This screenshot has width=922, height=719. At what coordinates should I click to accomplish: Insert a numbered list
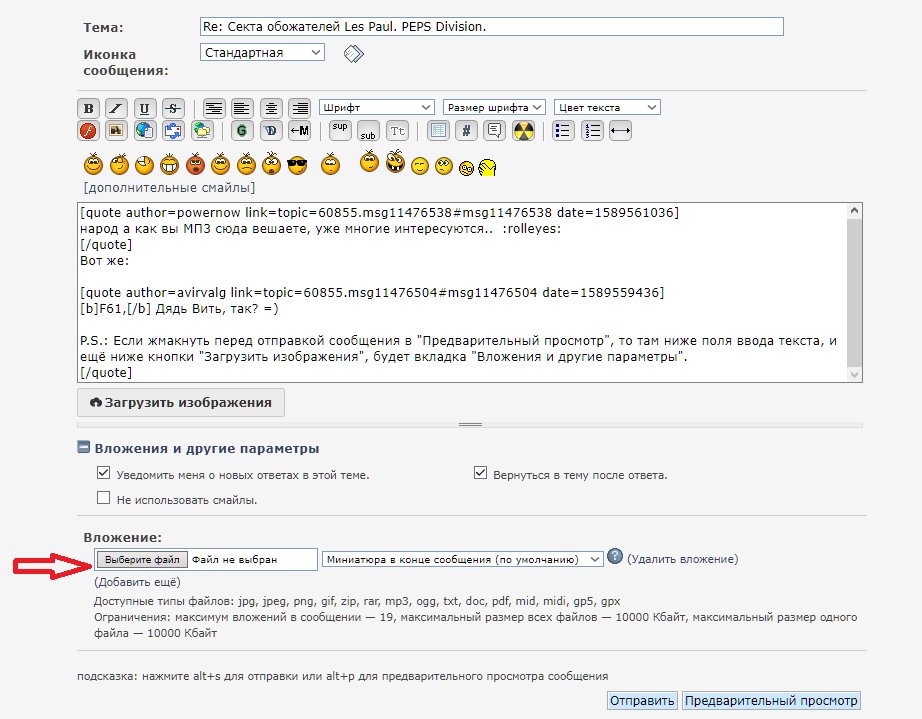tap(592, 131)
